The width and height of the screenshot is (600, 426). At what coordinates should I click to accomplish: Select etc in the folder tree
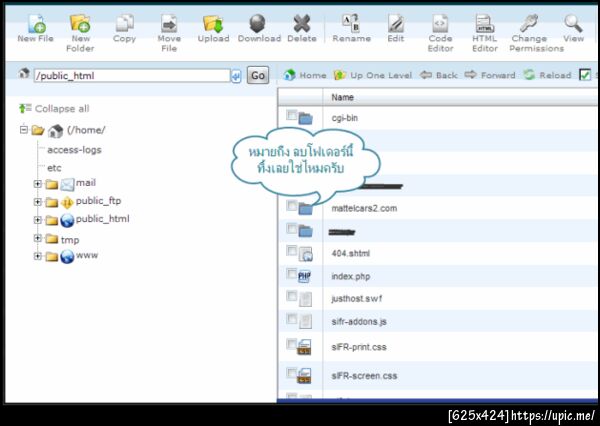click(54, 168)
